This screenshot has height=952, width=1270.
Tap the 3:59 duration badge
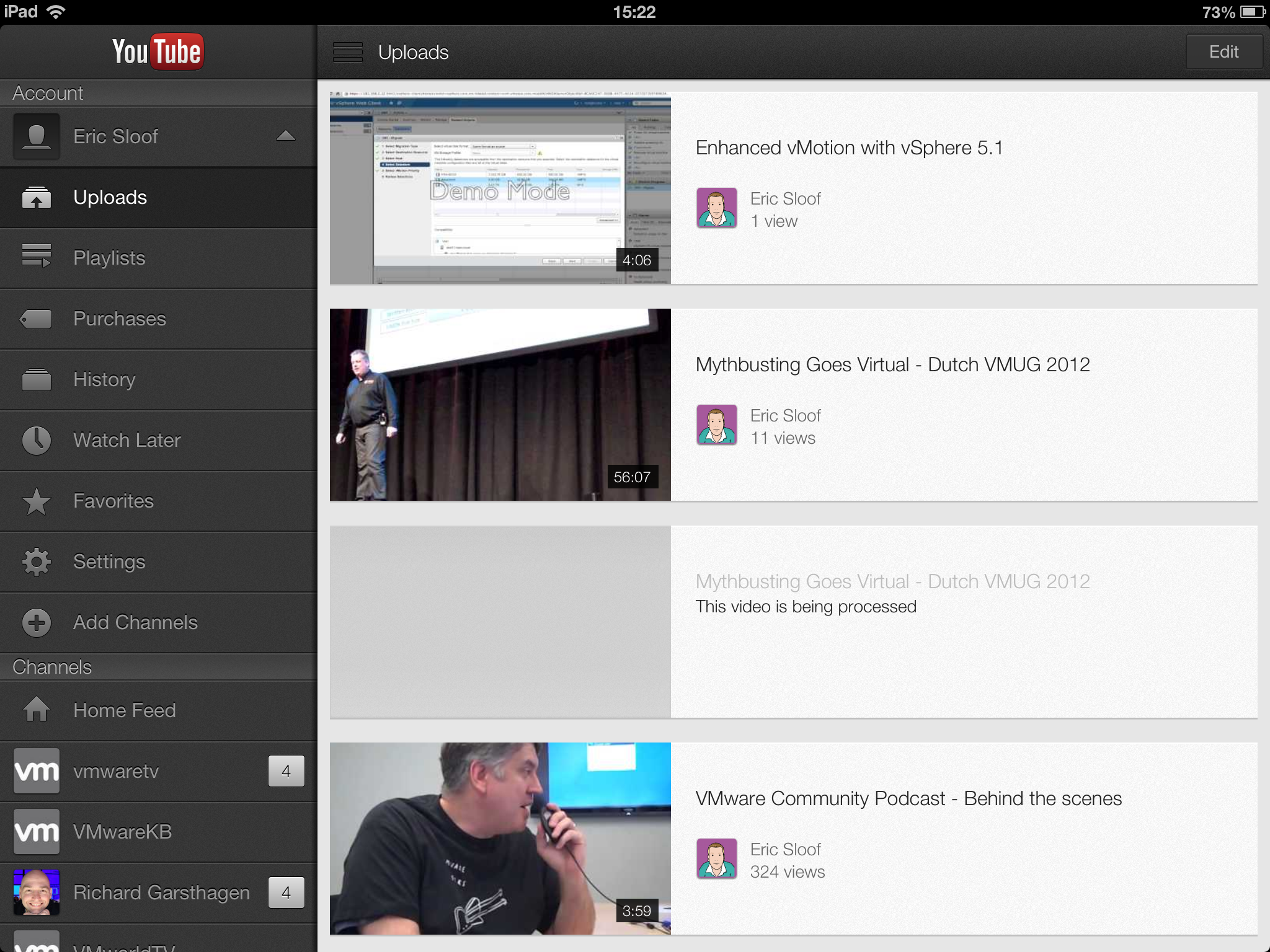(637, 911)
